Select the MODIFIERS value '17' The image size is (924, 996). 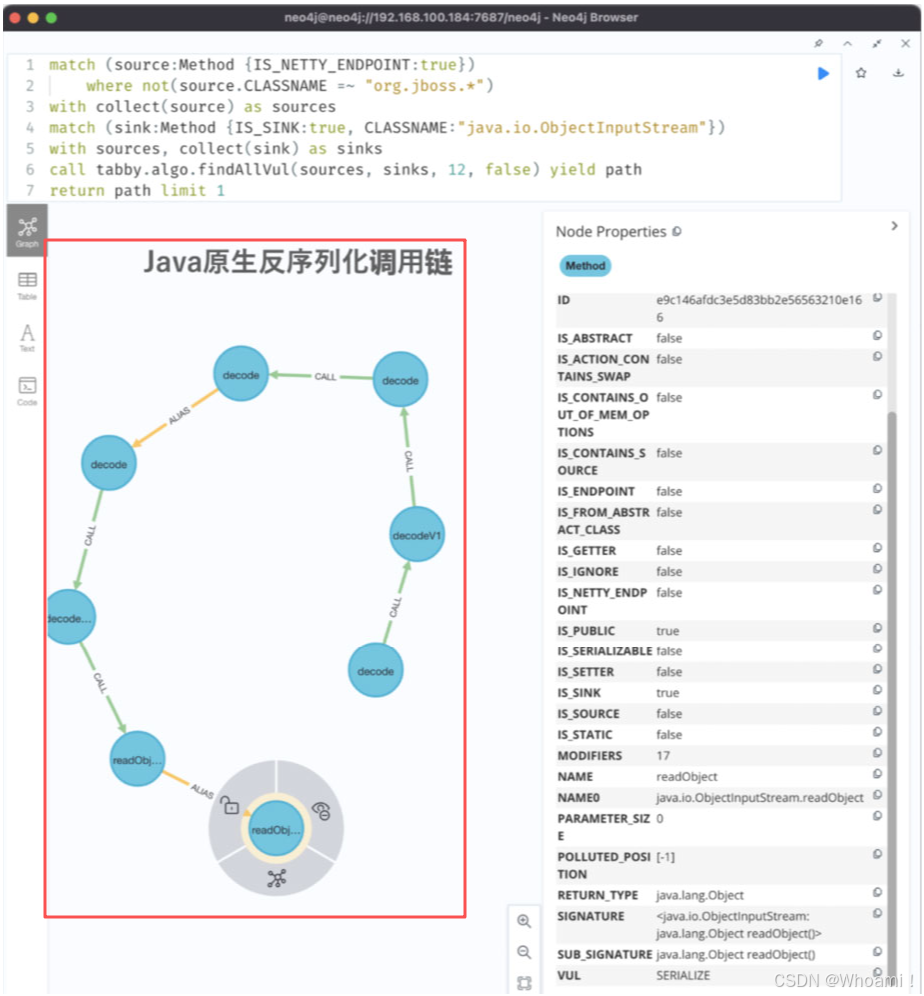(x=663, y=755)
